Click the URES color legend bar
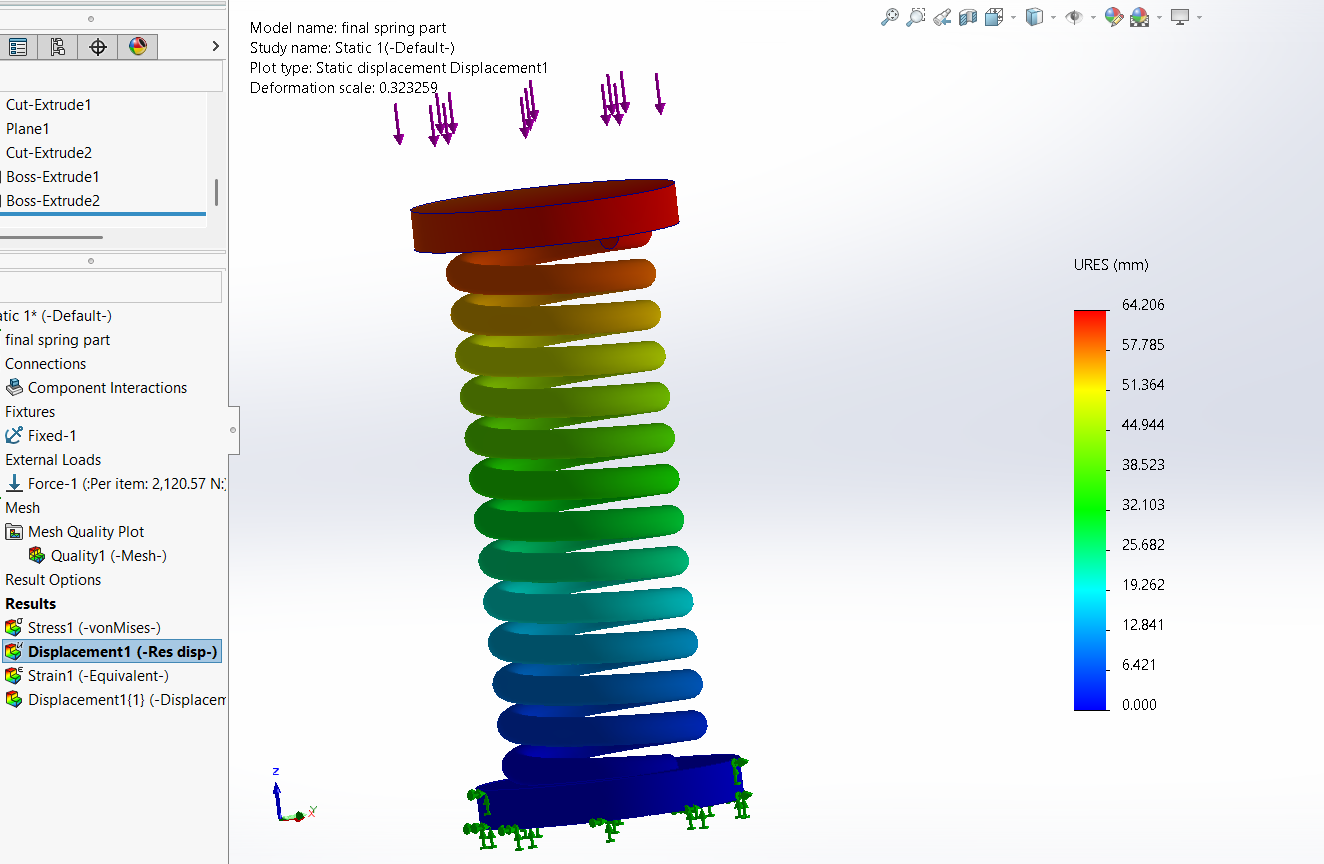 pyautogui.click(x=1090, y=510)
